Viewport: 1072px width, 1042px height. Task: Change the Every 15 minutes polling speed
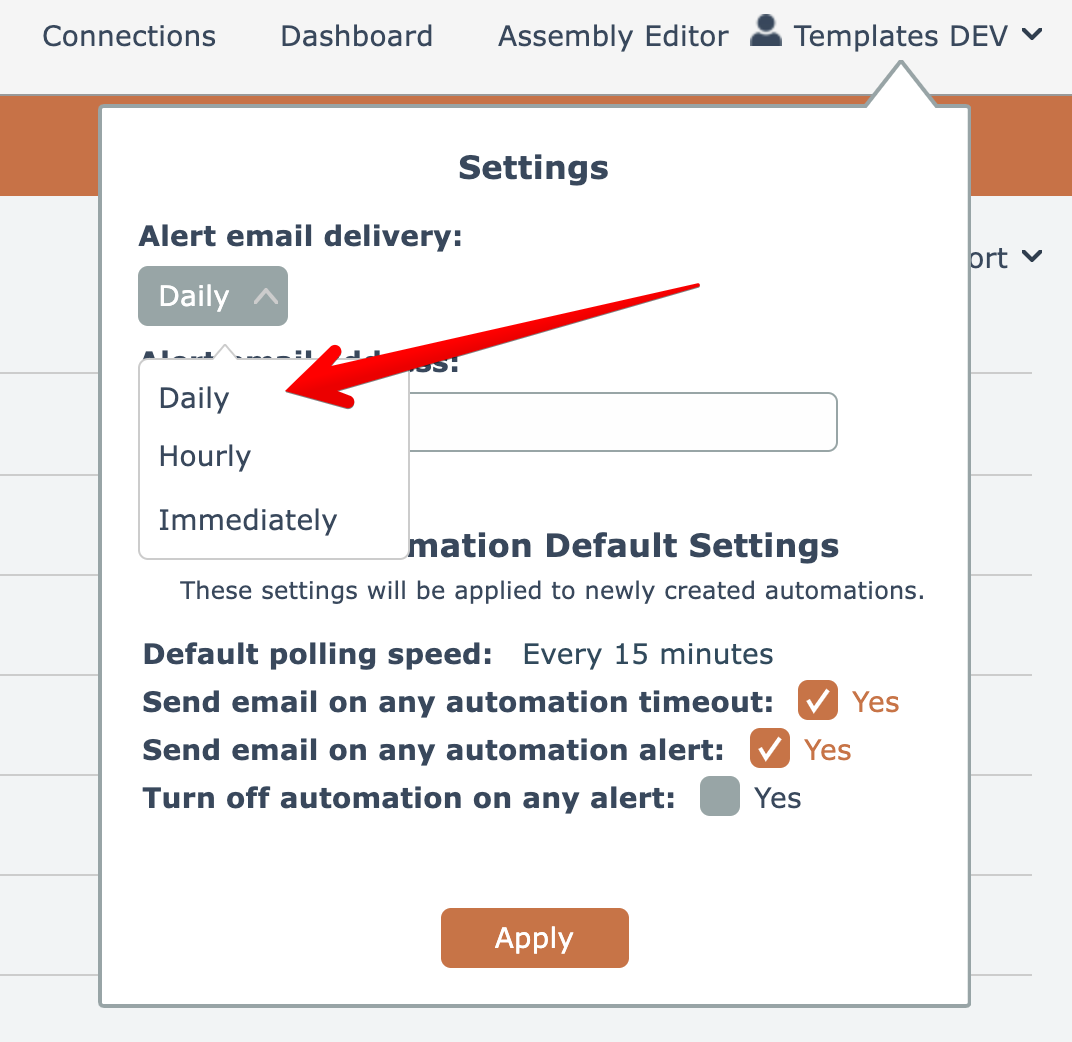[x=647, y=655]
